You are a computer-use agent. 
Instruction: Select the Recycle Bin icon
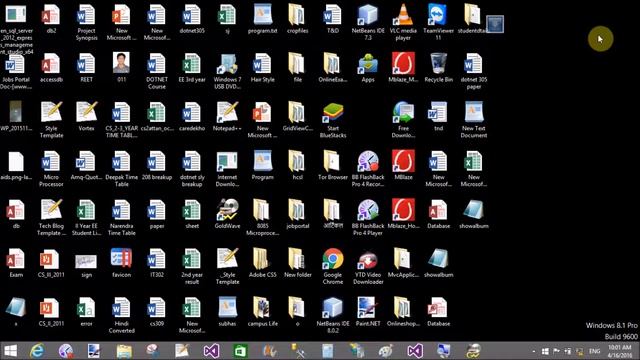pos(438,68)
